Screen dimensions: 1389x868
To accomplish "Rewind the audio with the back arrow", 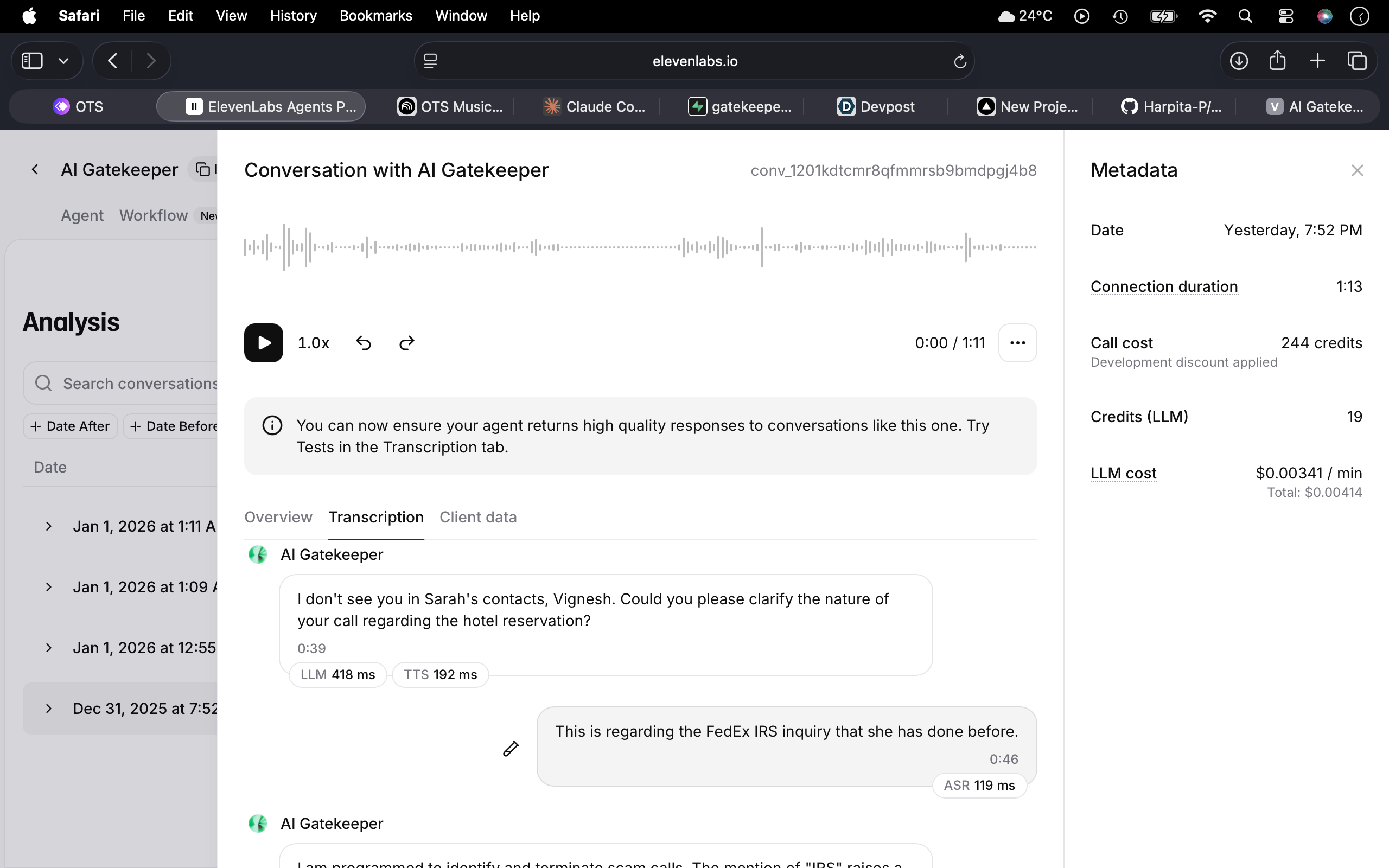I will pos(364,343).
